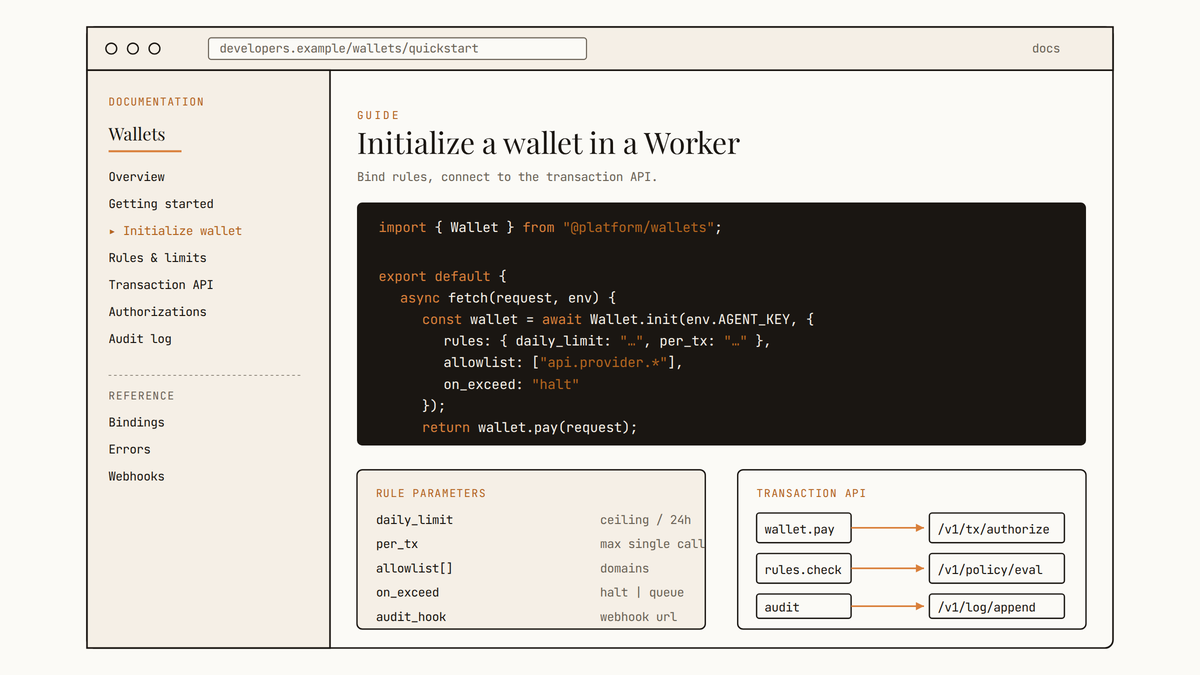Click the per_tx parameter name
This screenshot has height=675, width=1200.
[397, 545]
